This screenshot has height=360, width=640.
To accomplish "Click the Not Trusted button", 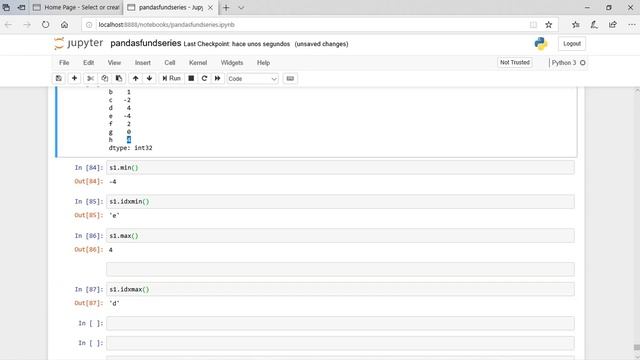I will [515, 62].
